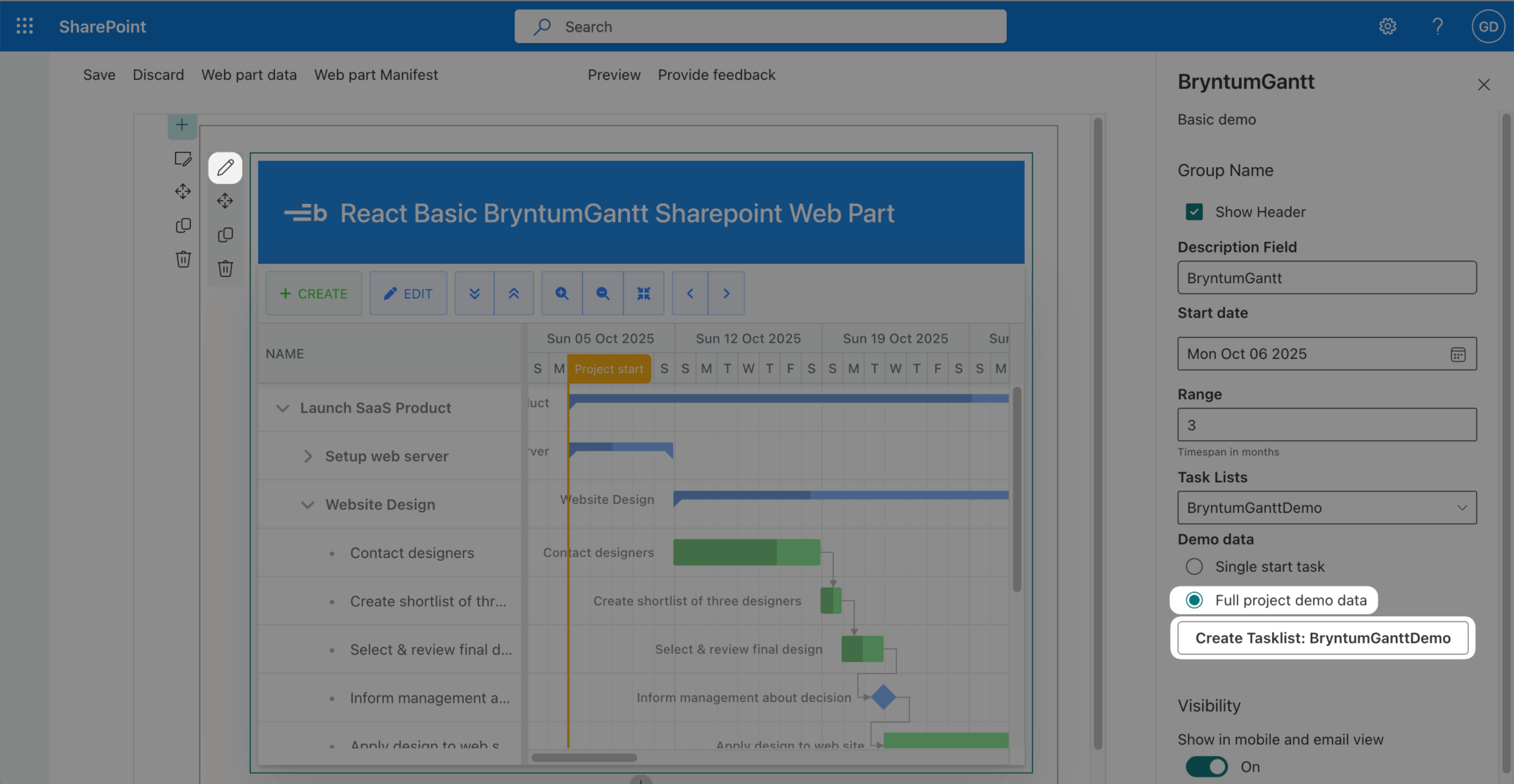
Task: Click the pencil edit web part icon
Action: (225, 168)
